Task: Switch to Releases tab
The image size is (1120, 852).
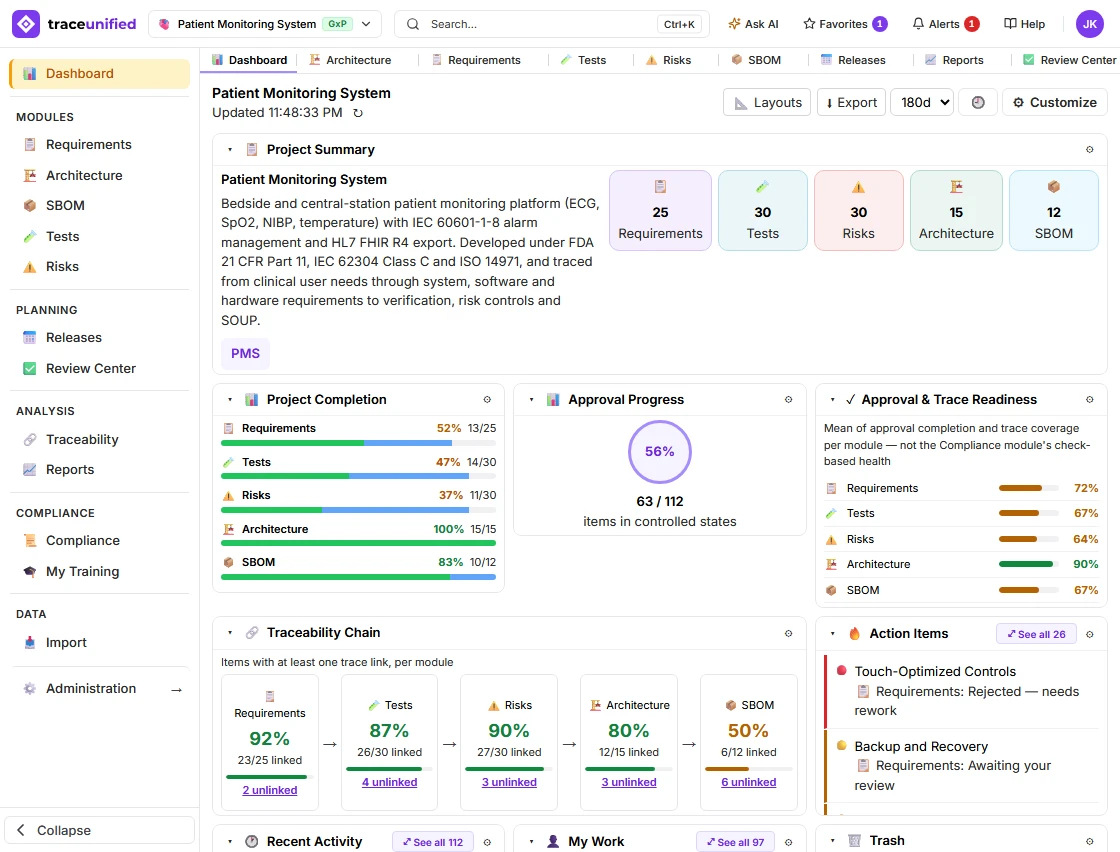Action: coord(853,61)
